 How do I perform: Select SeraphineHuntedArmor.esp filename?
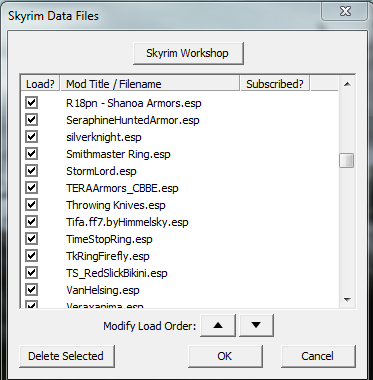[133, 120]
